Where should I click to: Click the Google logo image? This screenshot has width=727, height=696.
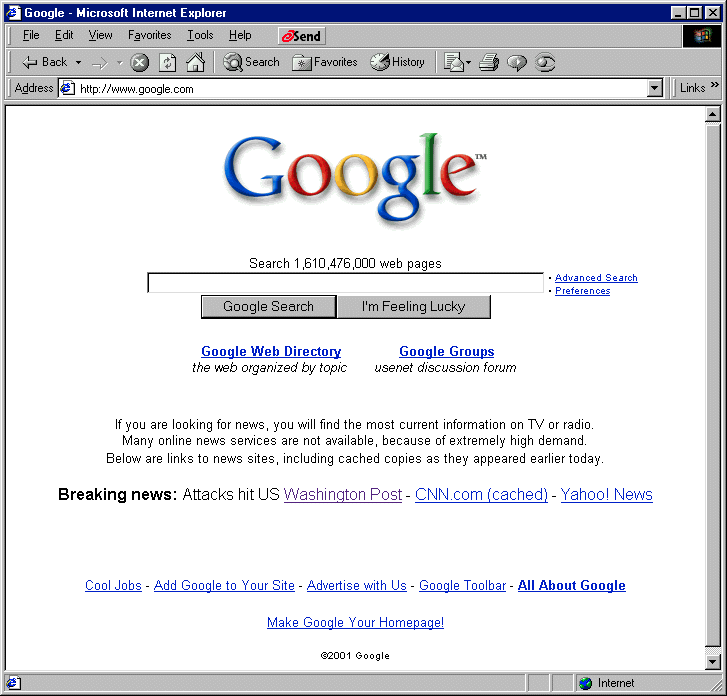tap(355, 180)
